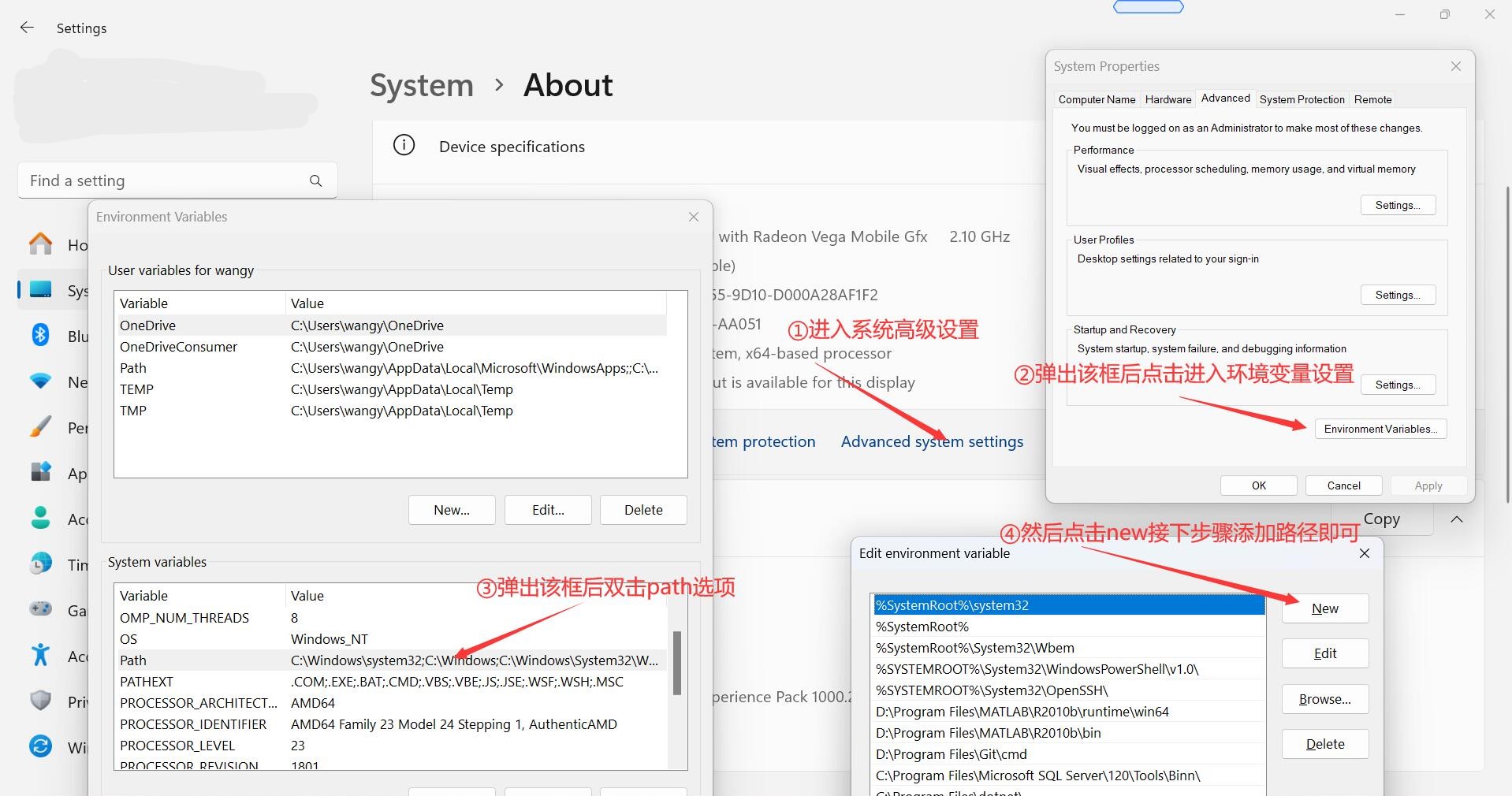This screenshot has width=1512, height=796.
Task: Select the TMP user variable row
Action: [x=391, y=411]
